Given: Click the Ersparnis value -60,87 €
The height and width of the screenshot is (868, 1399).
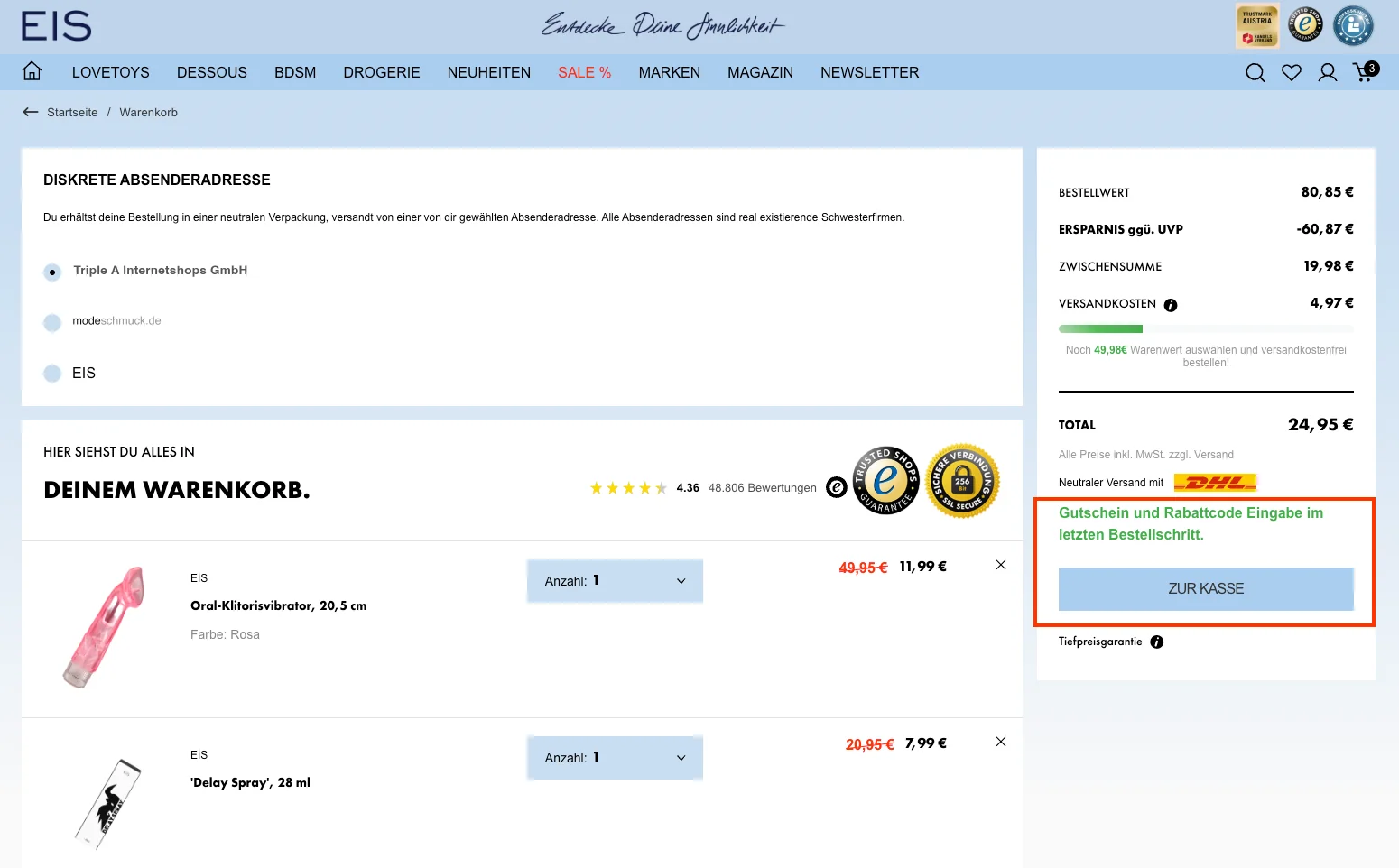Looking at the screenshot, I should tap(1325, 229).
